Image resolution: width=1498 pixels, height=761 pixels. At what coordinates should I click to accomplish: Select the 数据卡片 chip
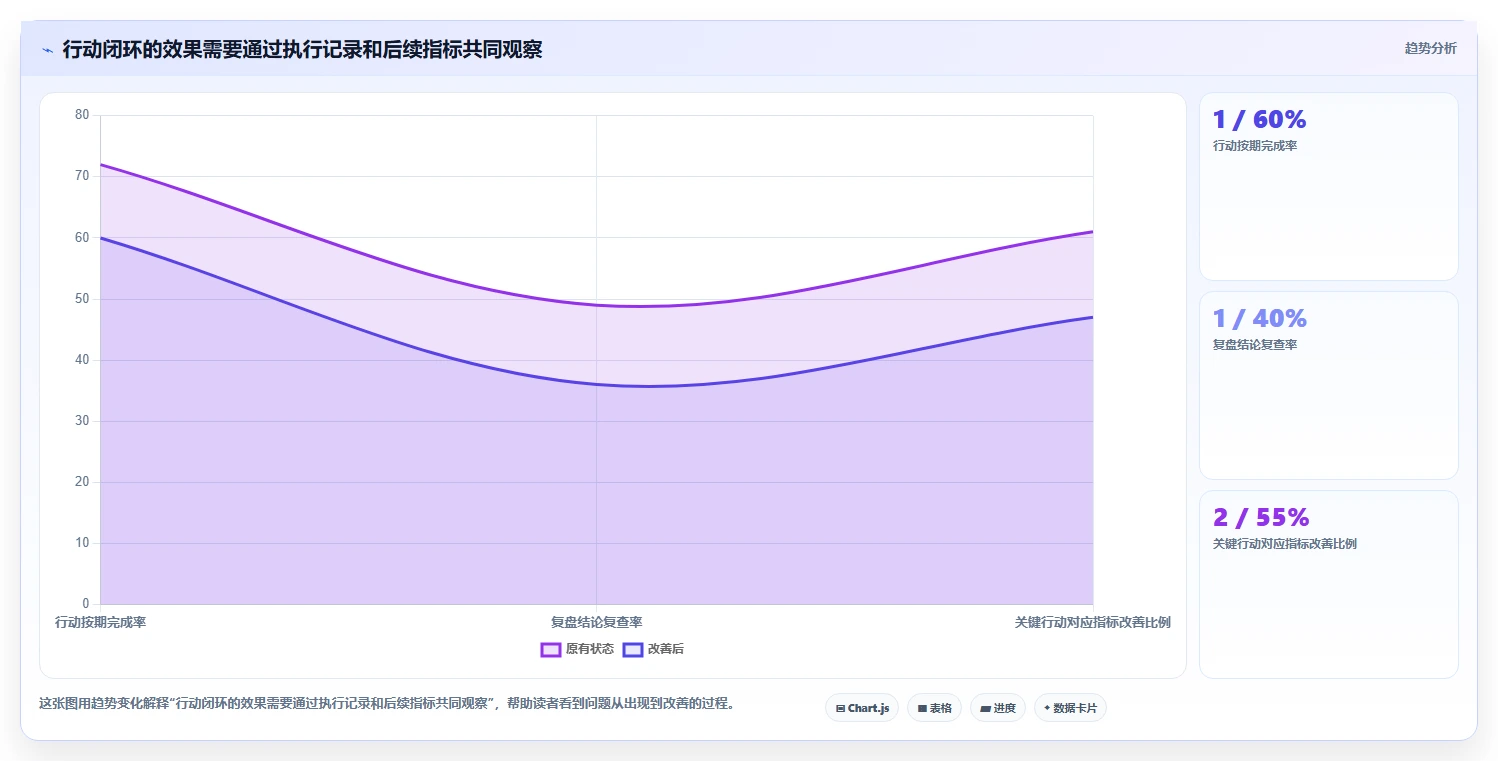pyautogui.click(x=1070, y=708)
